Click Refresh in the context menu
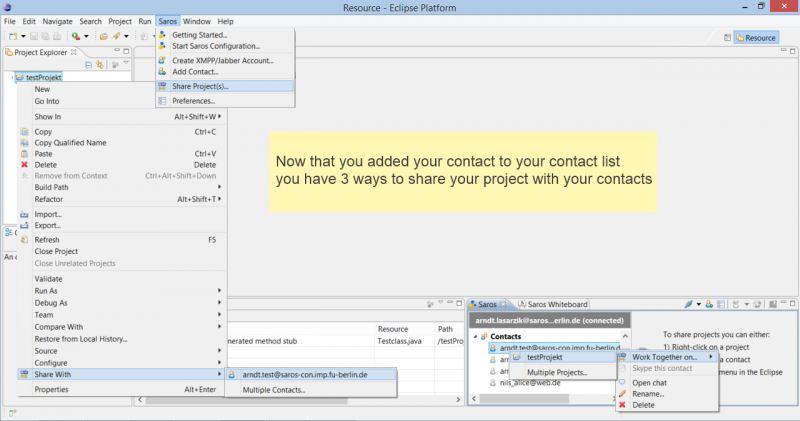800x421 pixels. point(121,239)
